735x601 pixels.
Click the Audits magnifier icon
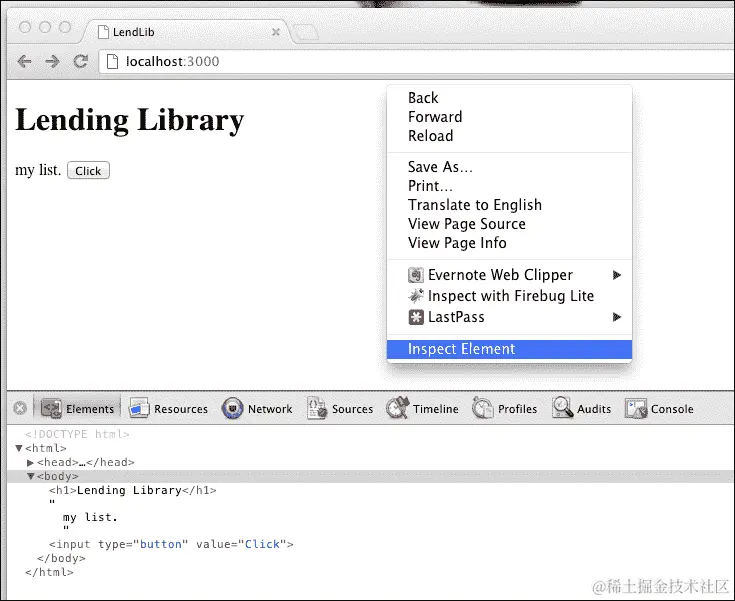562,408
